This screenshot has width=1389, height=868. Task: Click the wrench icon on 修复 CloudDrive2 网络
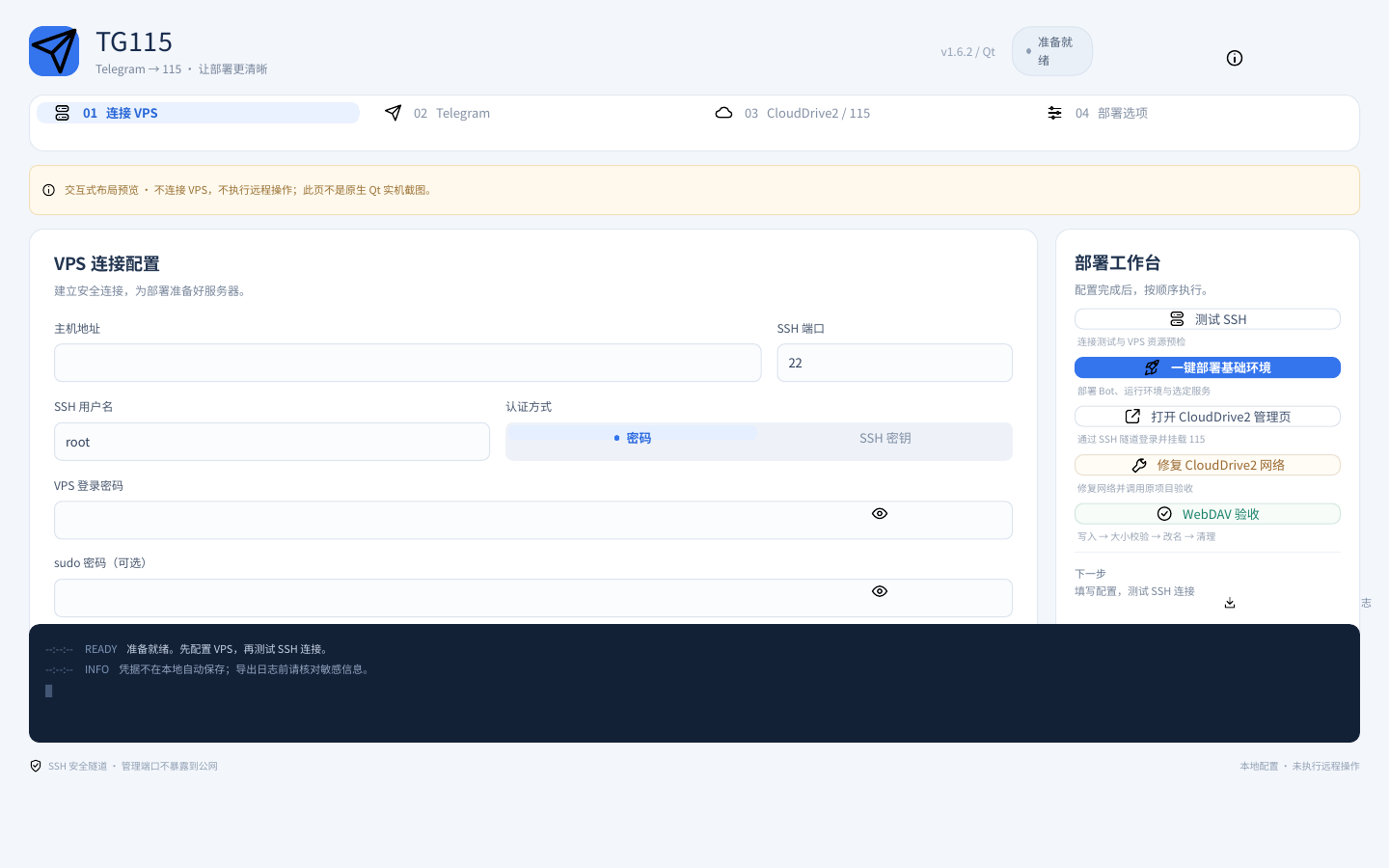[1139, 465]
